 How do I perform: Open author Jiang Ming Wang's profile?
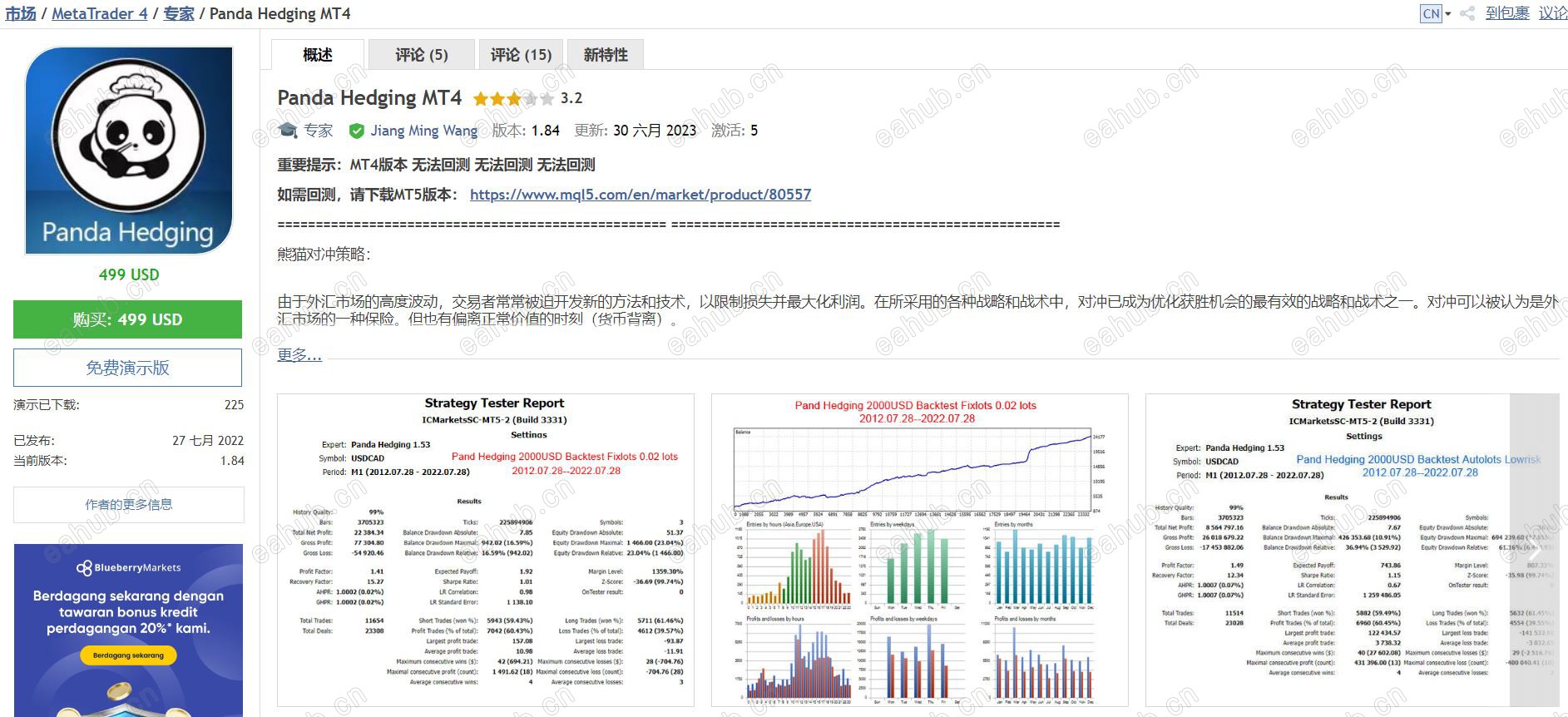click(424, 131)
